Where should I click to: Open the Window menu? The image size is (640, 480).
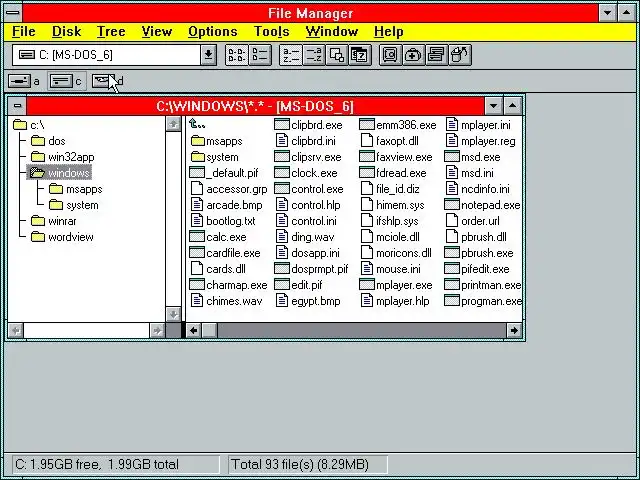tap(332, 31)
